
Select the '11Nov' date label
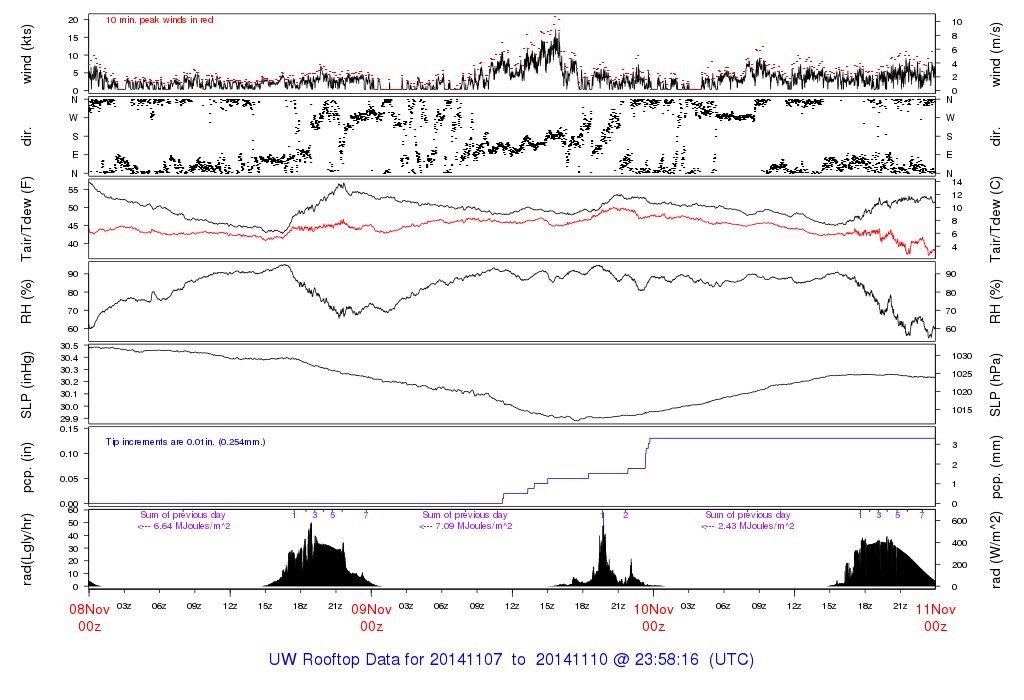[935, 609]
